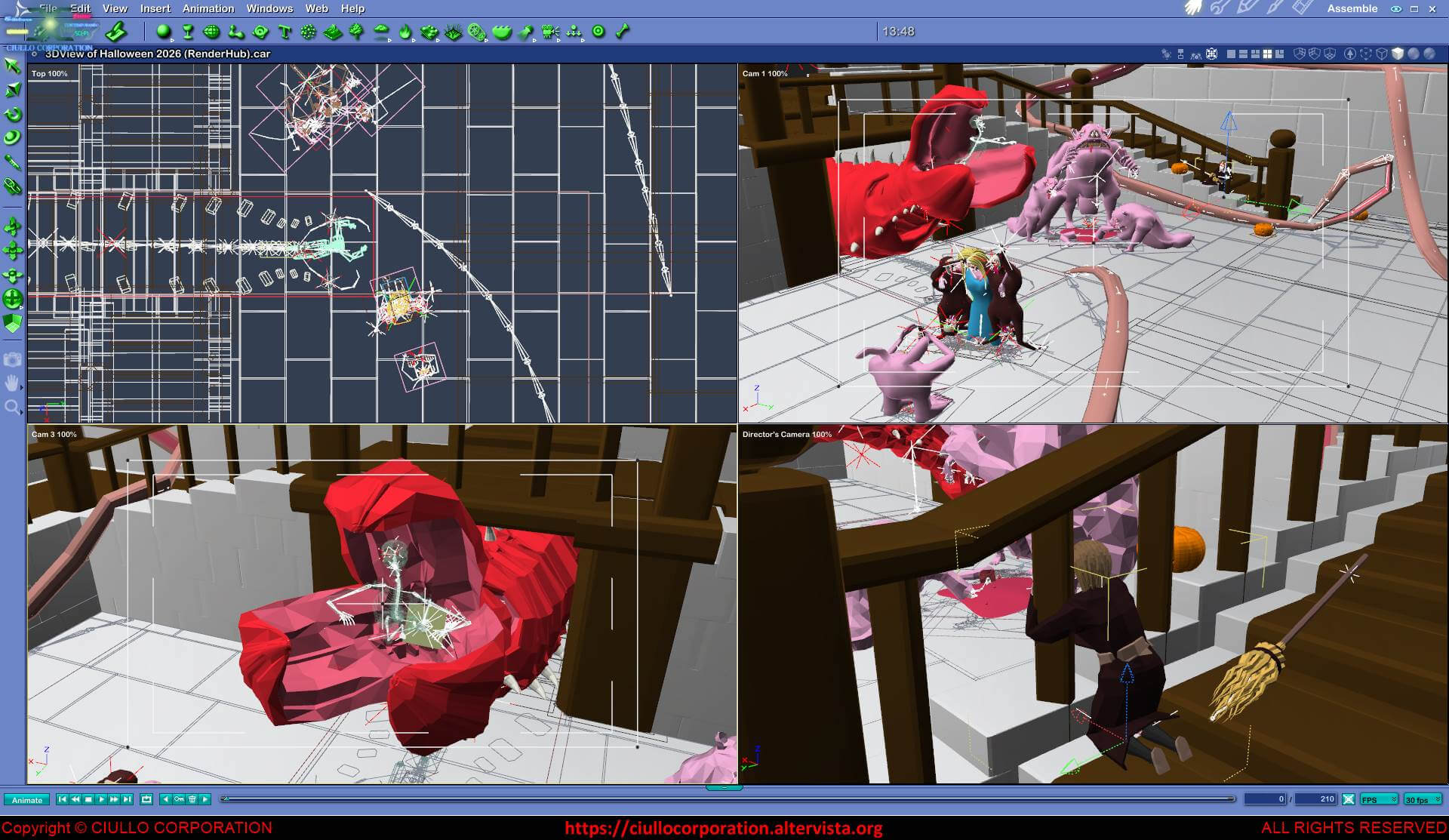1449x840 pixels.
Task: Toggle the eye visibility icon near Assemble
Action: 1396,9
